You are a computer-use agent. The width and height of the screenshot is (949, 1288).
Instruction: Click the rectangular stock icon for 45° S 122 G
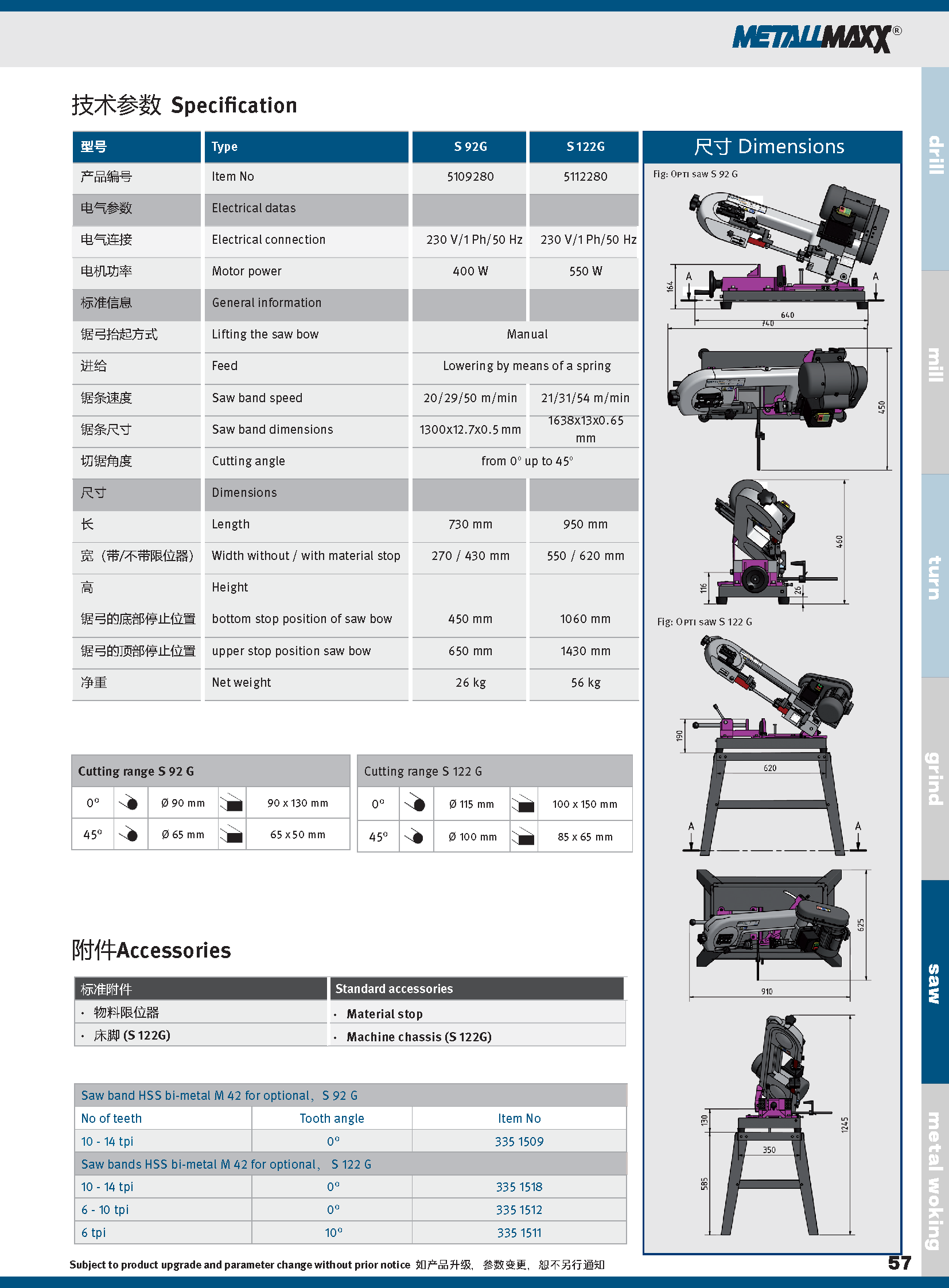point(523,837)
